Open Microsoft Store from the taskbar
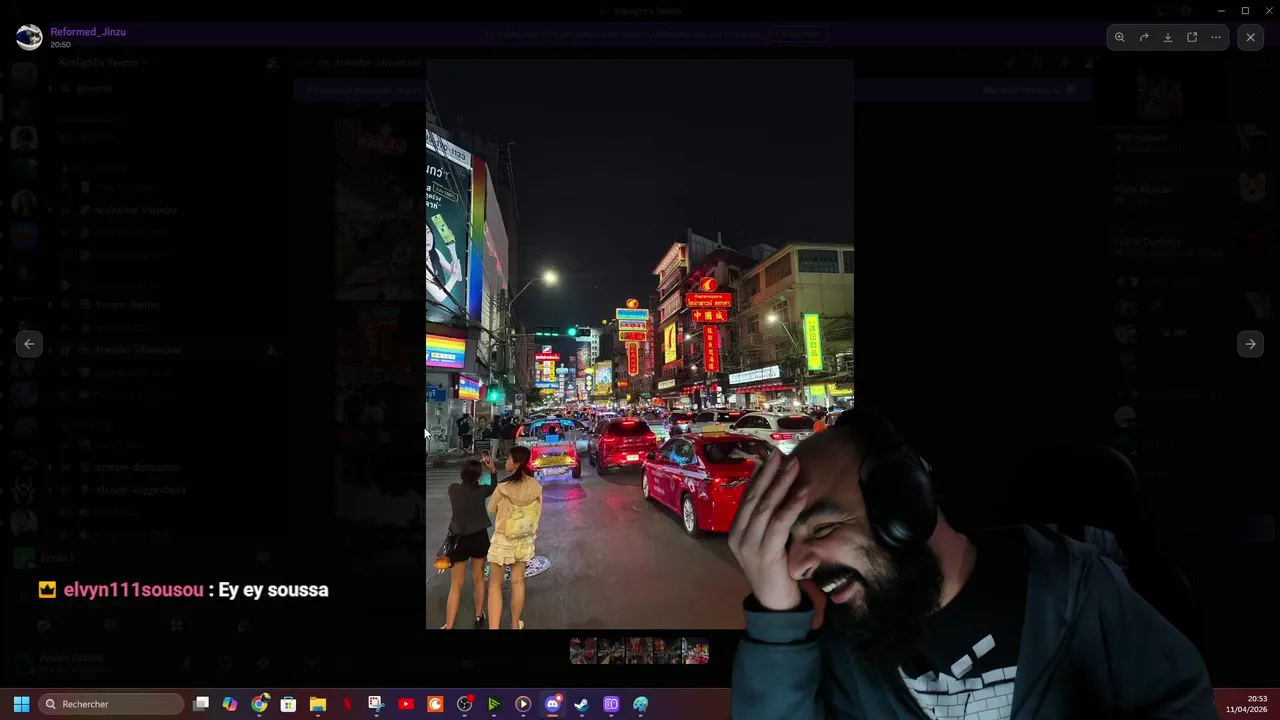Viewport: 1280px width, 720px height. tap(288, 704)
